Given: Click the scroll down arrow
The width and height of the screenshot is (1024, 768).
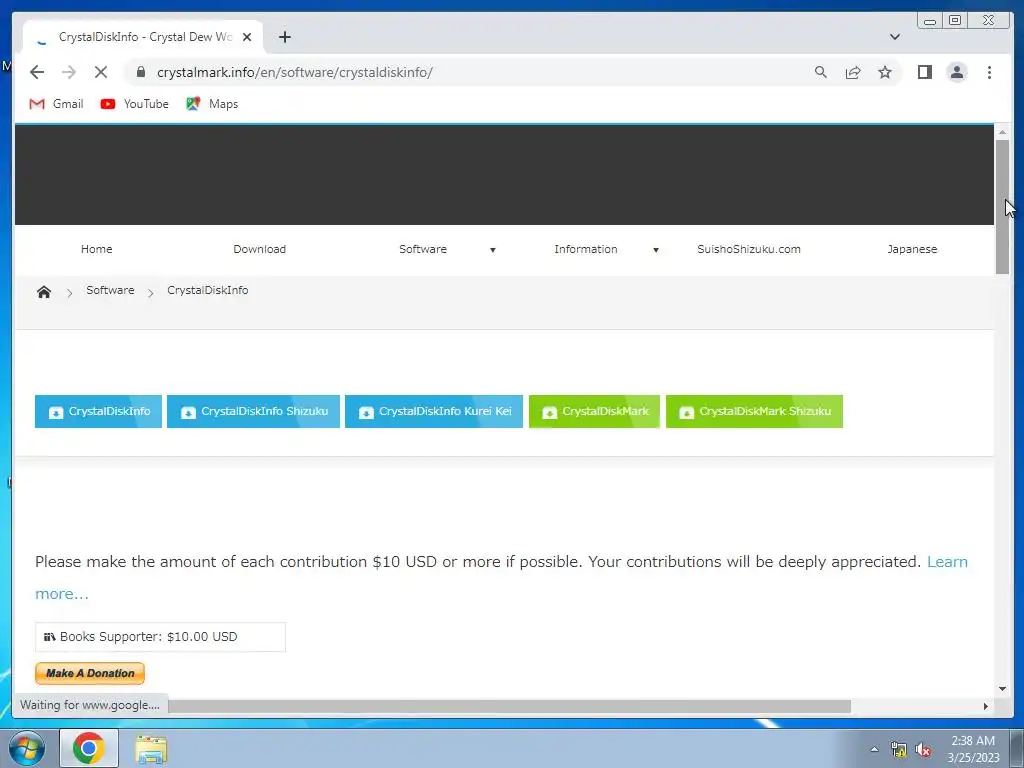Looking at the screenshot, I should [x=1002, y=688].
